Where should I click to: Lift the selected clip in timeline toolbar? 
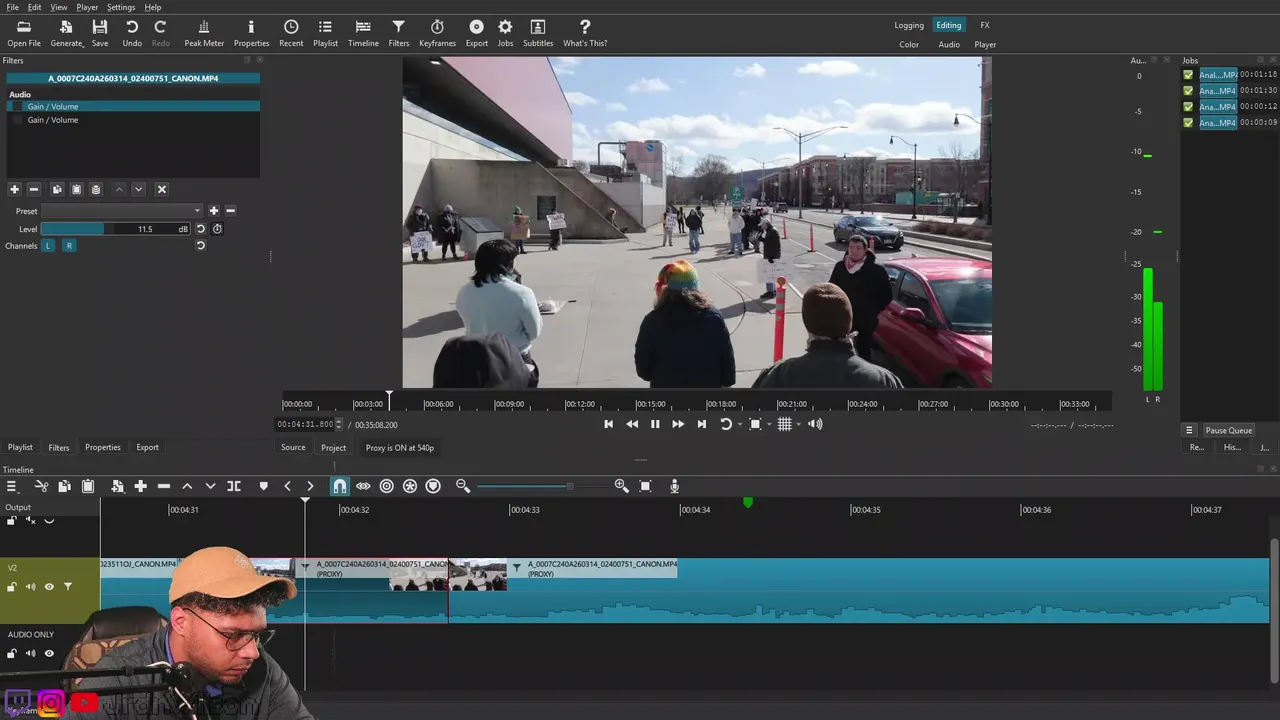point(187,486)
